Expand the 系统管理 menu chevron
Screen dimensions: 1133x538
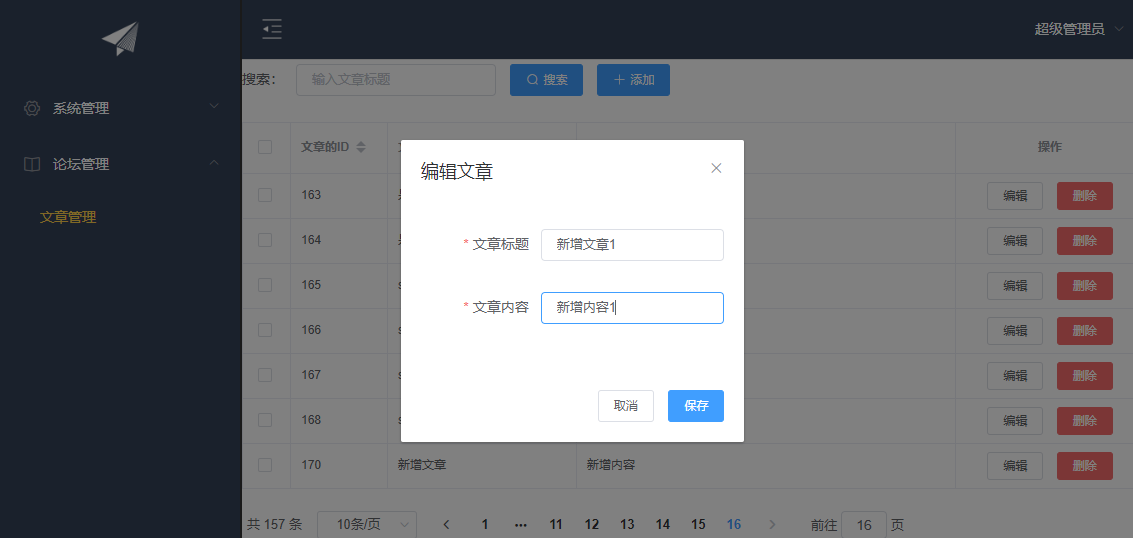click(x=214, y=106)
